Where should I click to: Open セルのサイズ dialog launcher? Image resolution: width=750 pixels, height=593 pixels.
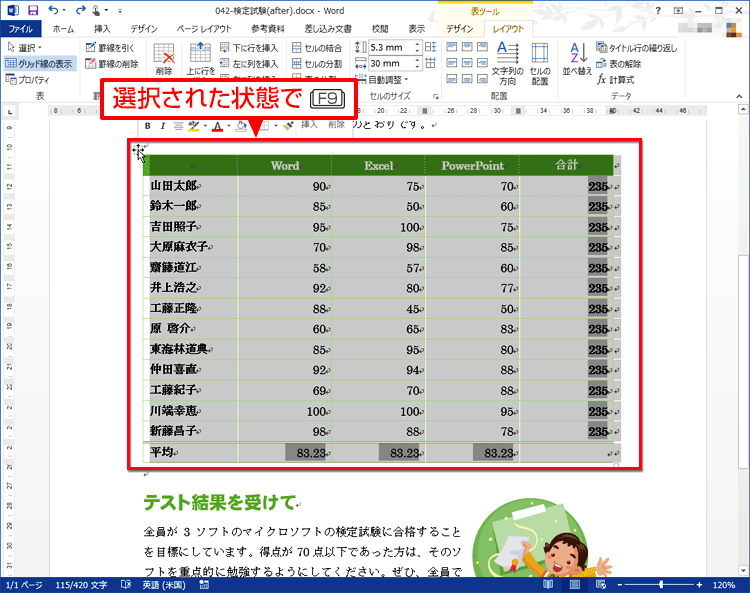[435, 96]
